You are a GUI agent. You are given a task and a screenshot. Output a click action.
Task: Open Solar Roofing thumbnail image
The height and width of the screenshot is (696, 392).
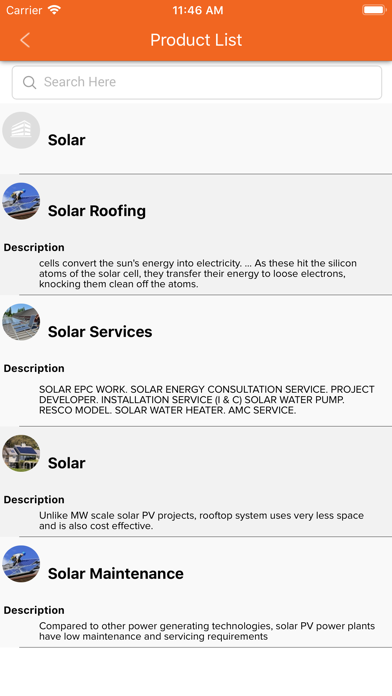pos(21,201)
